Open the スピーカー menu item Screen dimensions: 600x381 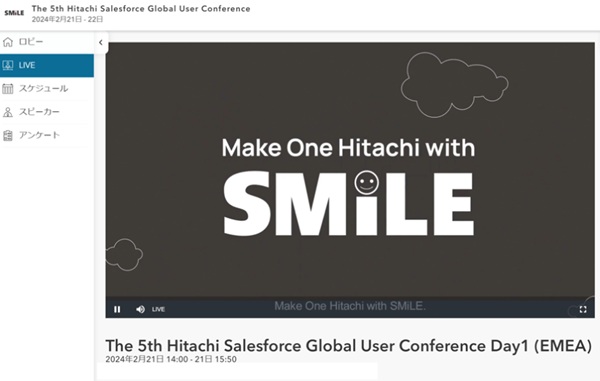click(x=47, y=112)
